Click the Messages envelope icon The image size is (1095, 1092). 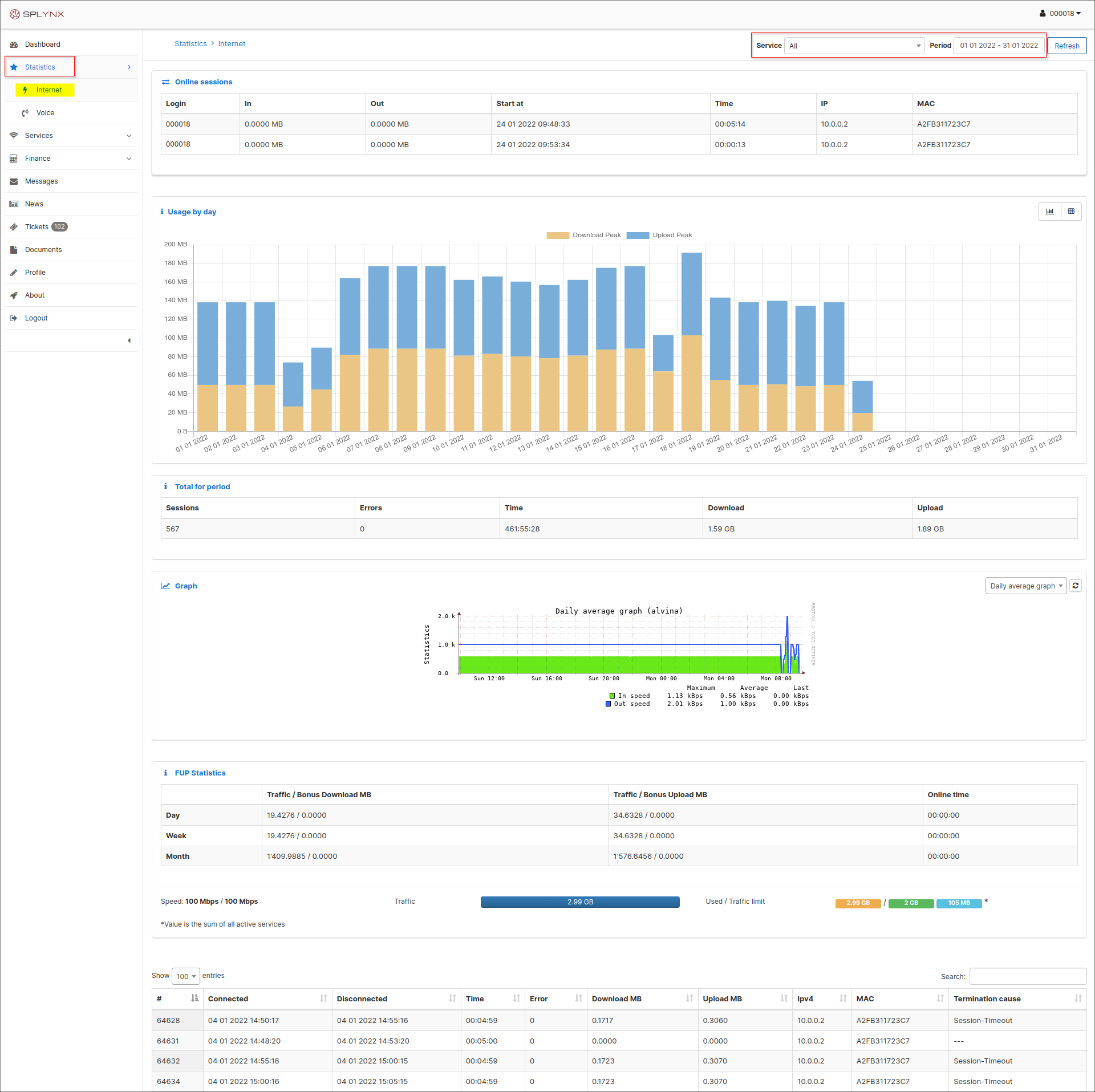click(x=14, y=181)
